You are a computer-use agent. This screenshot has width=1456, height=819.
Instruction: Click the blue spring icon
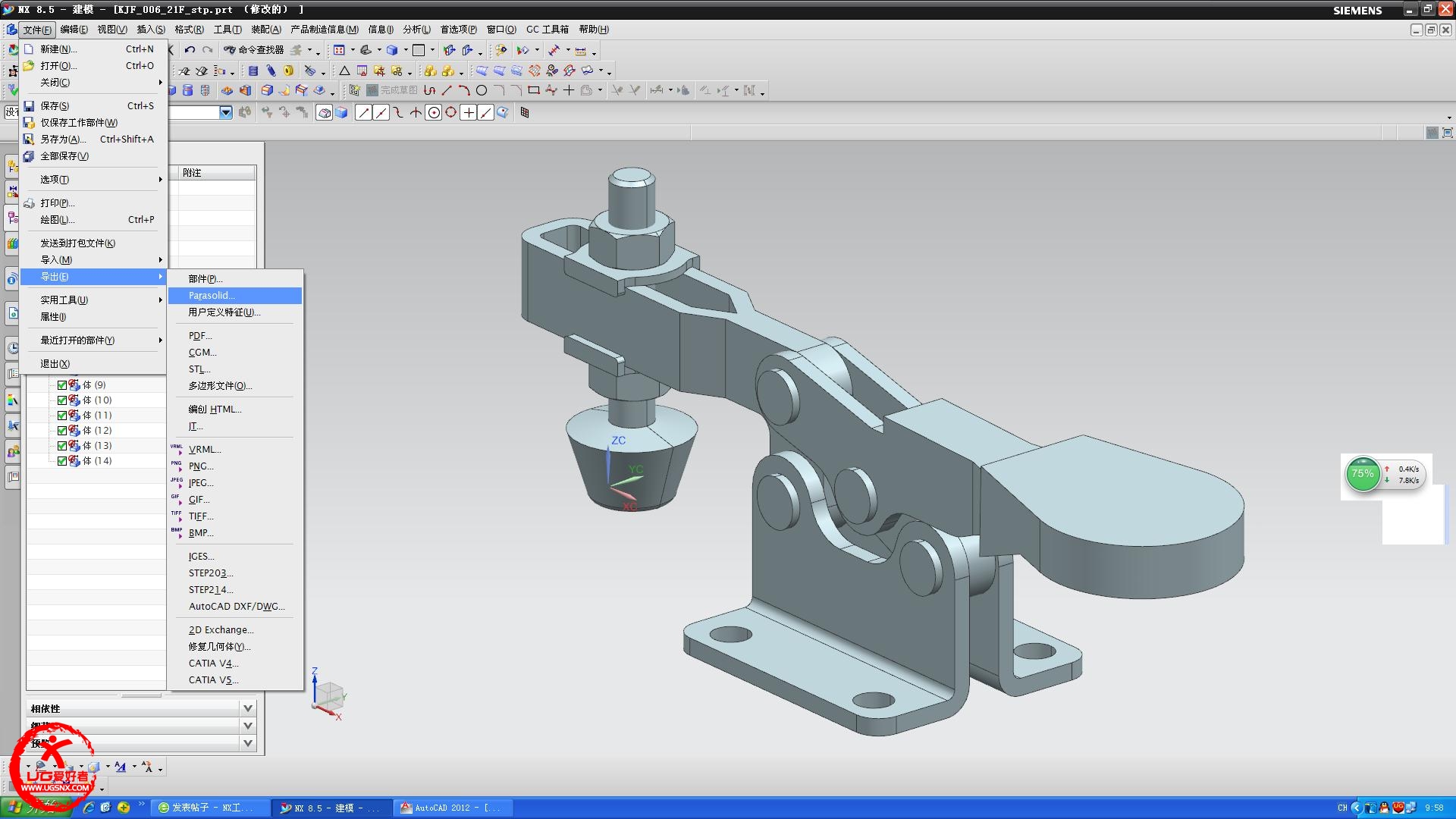point(271,71)
